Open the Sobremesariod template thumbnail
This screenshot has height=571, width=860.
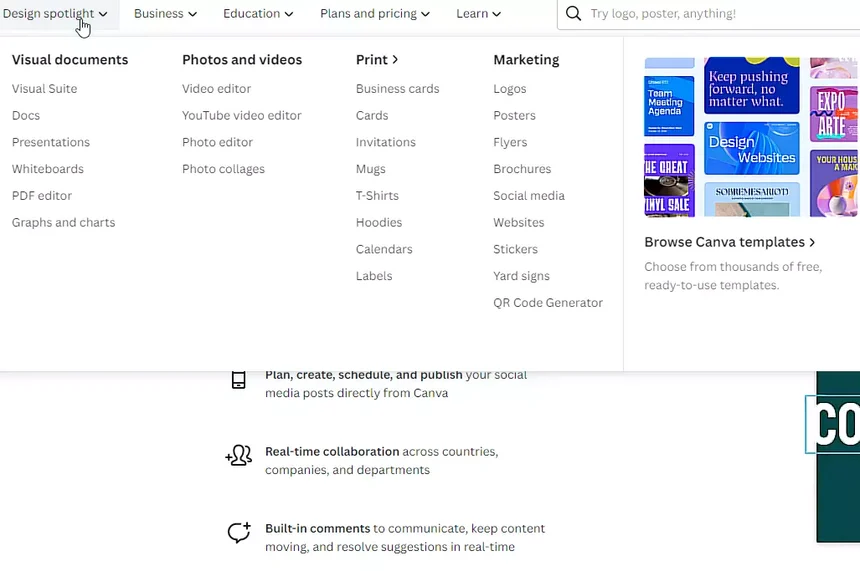click(x=752, y=199)
